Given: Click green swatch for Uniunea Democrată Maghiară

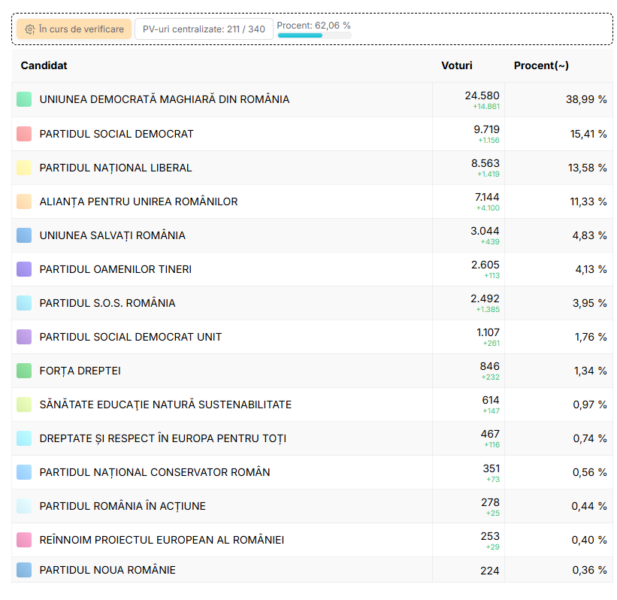Looking at the screenshot, I should click(x=24, y=100).
